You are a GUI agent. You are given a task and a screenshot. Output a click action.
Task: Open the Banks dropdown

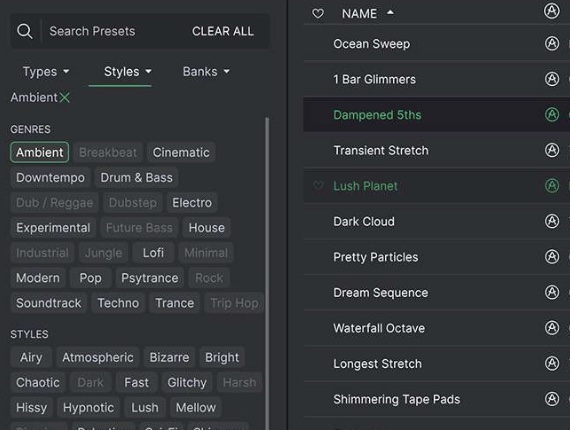[206, 72]
